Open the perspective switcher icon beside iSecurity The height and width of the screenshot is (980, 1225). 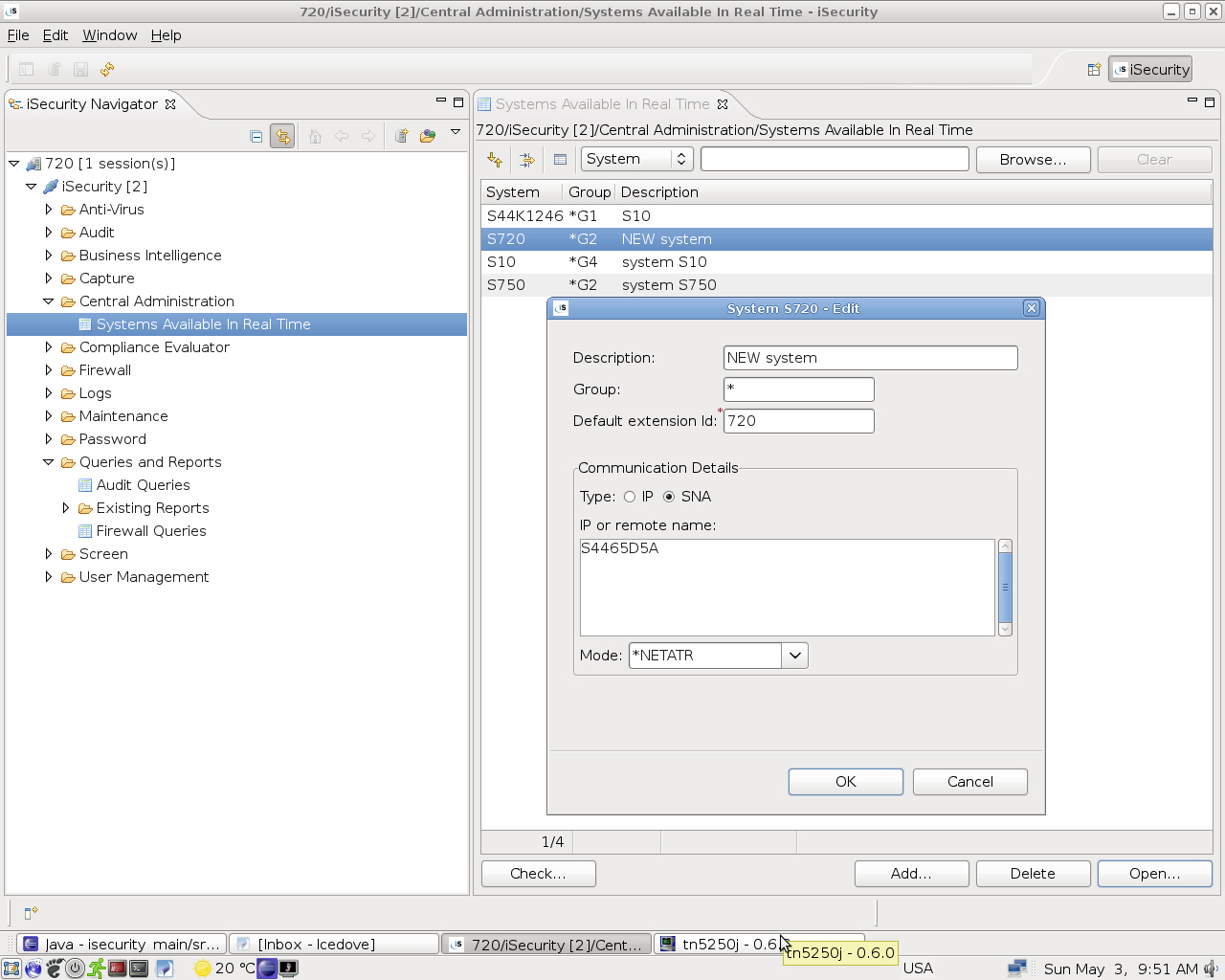pyautogui.click(x=1094, y=69)
